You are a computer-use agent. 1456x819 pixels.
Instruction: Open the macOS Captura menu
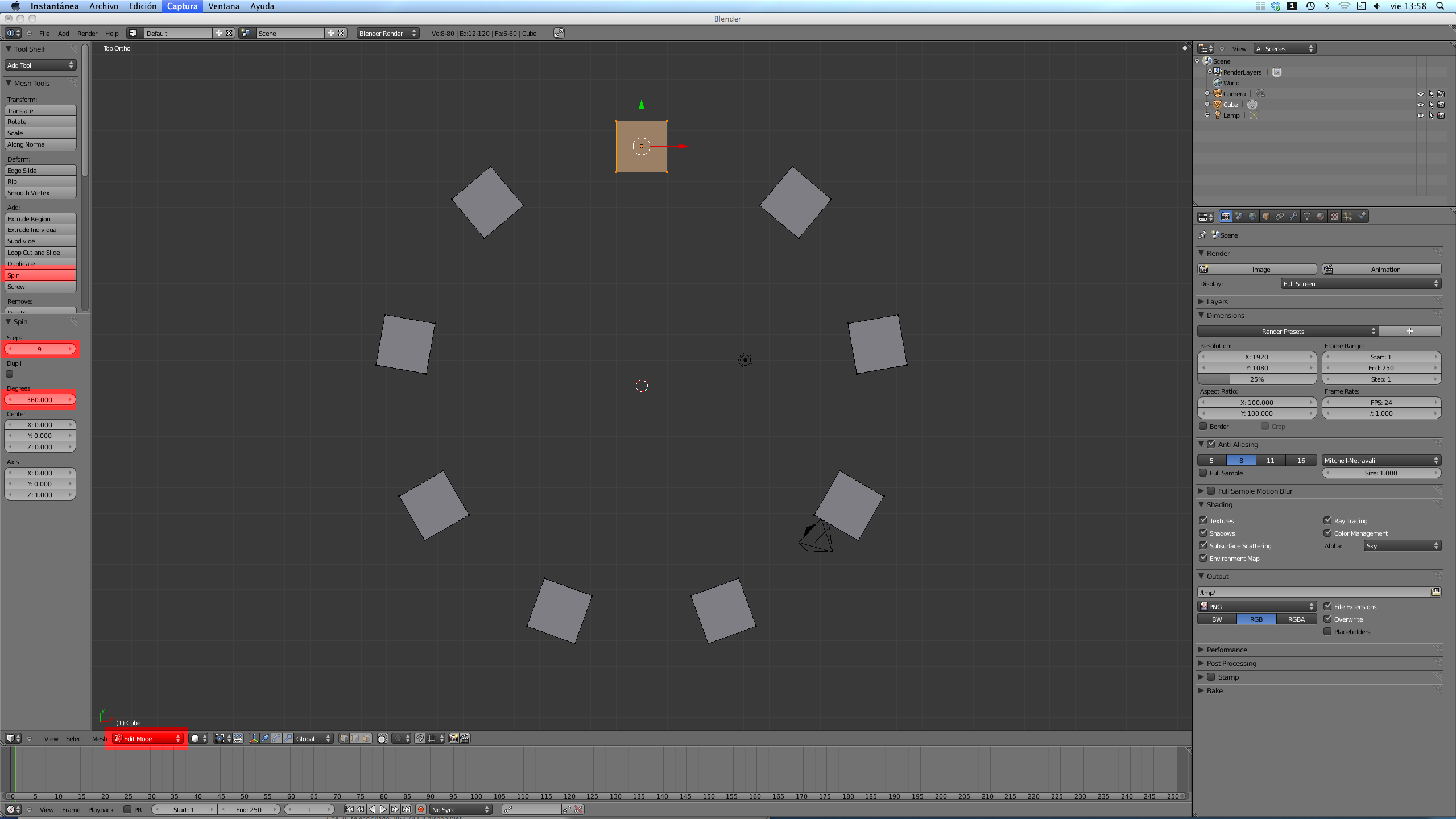coord(182,6)
